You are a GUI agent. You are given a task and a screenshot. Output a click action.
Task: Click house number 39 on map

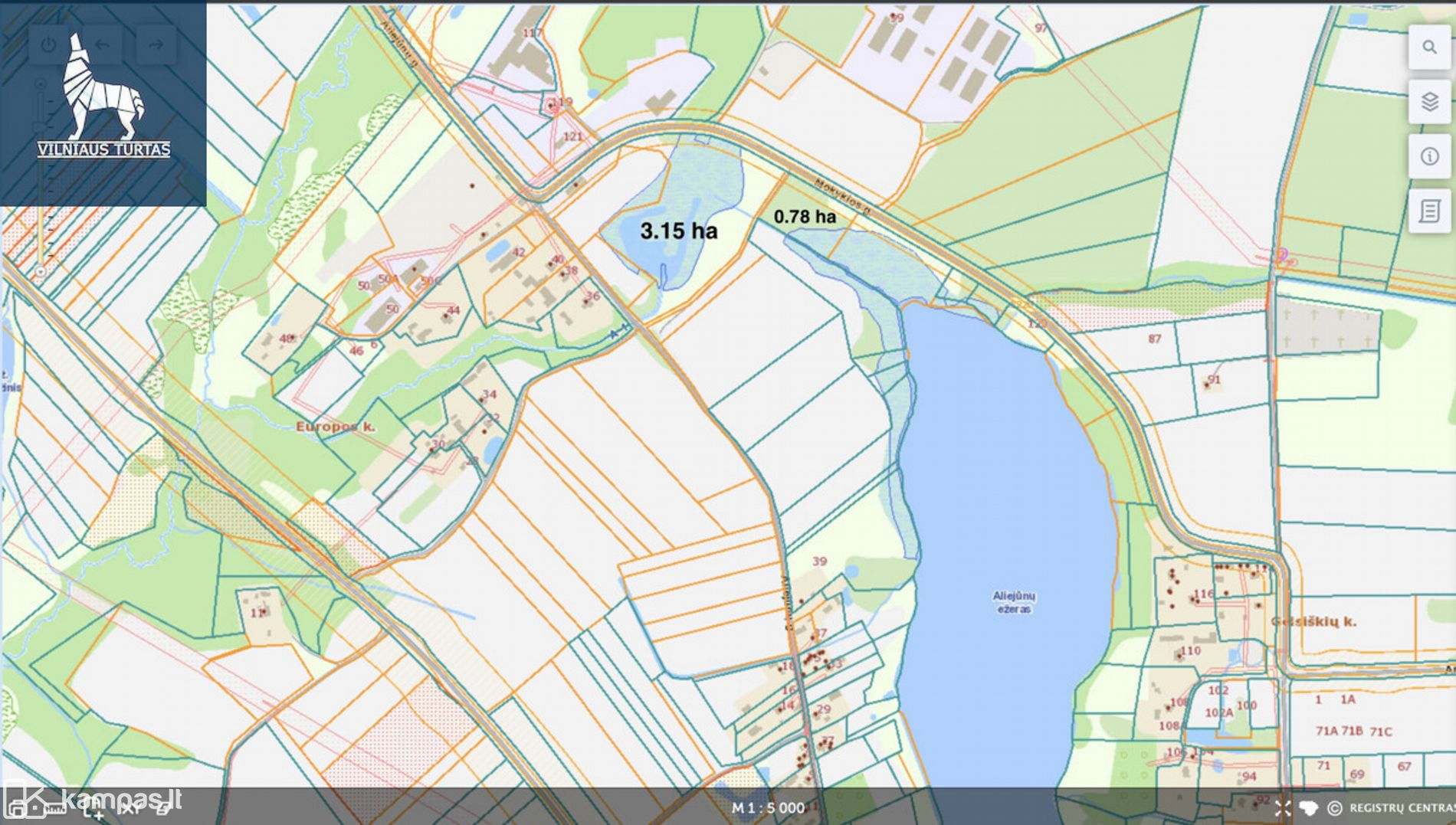click(819, 561)
